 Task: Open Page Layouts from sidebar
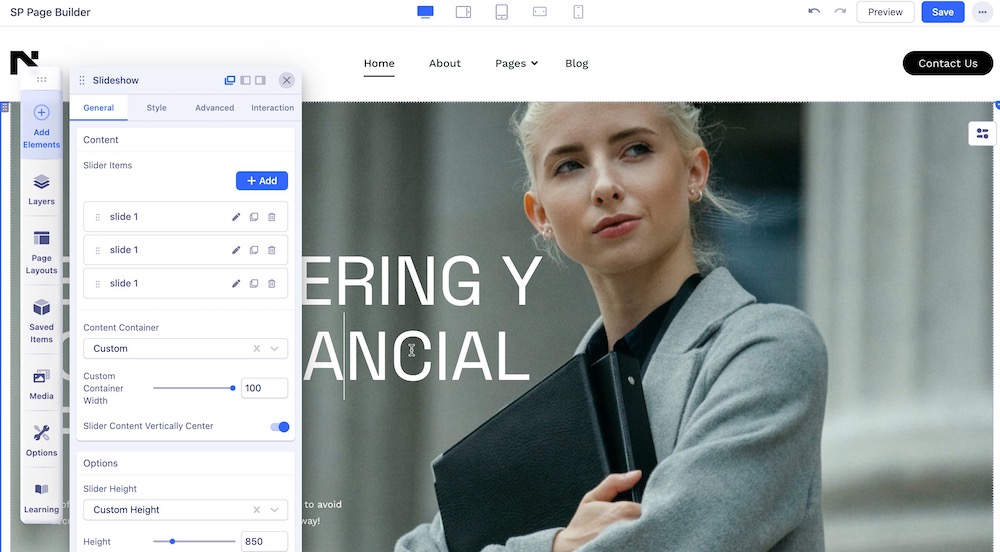tap(41, 251)
